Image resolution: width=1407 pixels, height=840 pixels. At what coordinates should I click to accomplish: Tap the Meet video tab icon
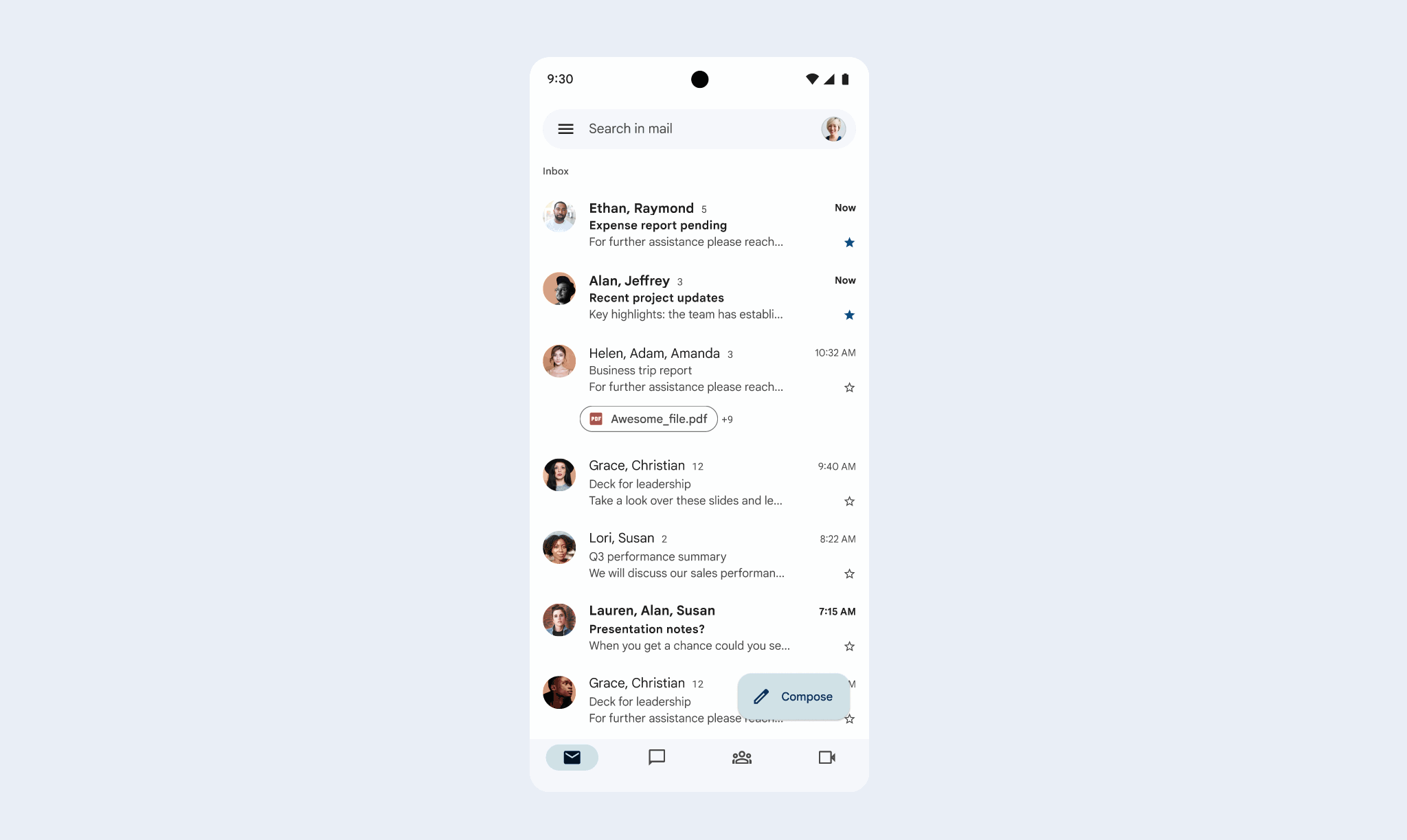coord(827,757)
